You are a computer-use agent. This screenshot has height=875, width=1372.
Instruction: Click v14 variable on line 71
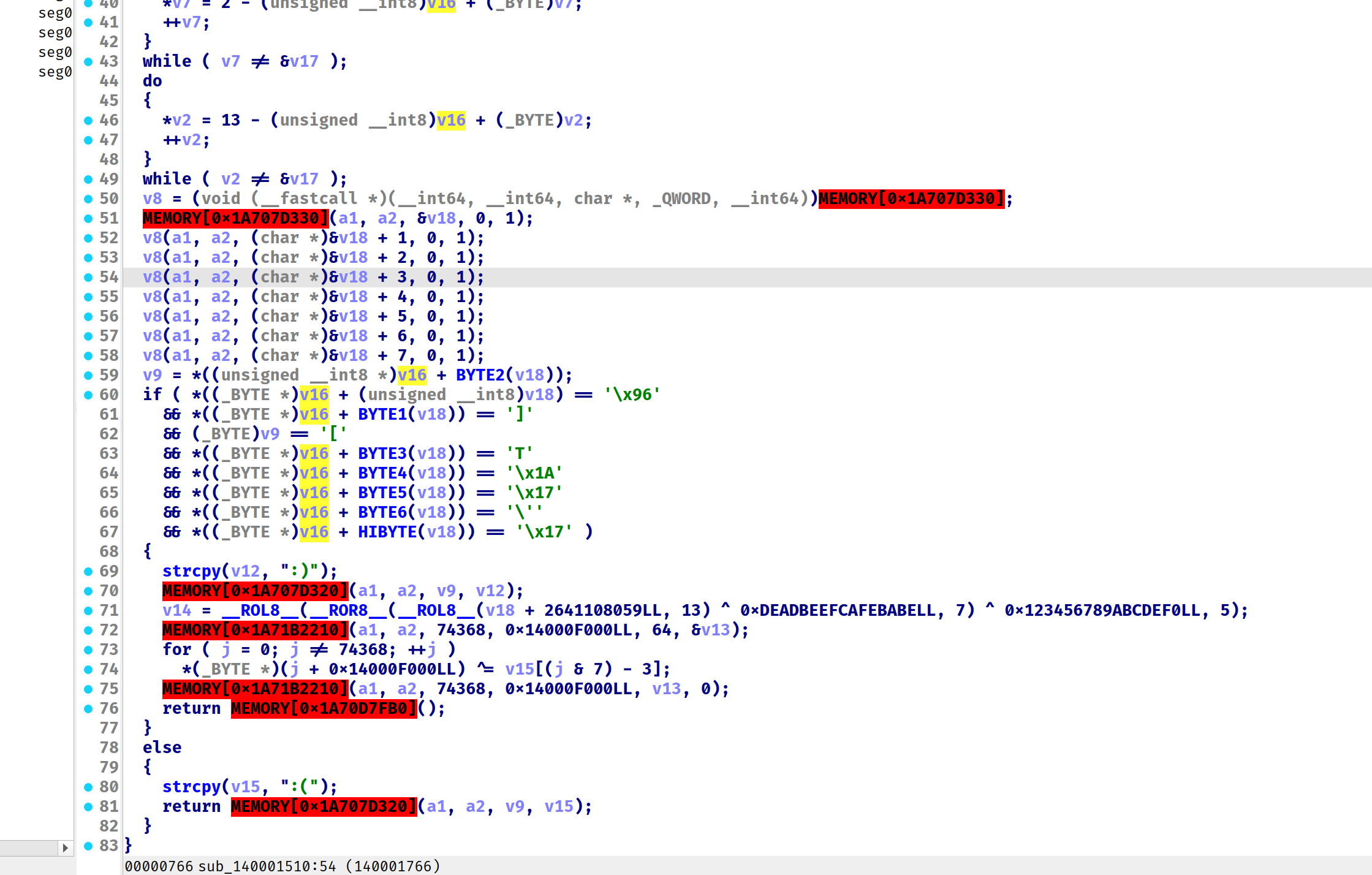point(176,610)
